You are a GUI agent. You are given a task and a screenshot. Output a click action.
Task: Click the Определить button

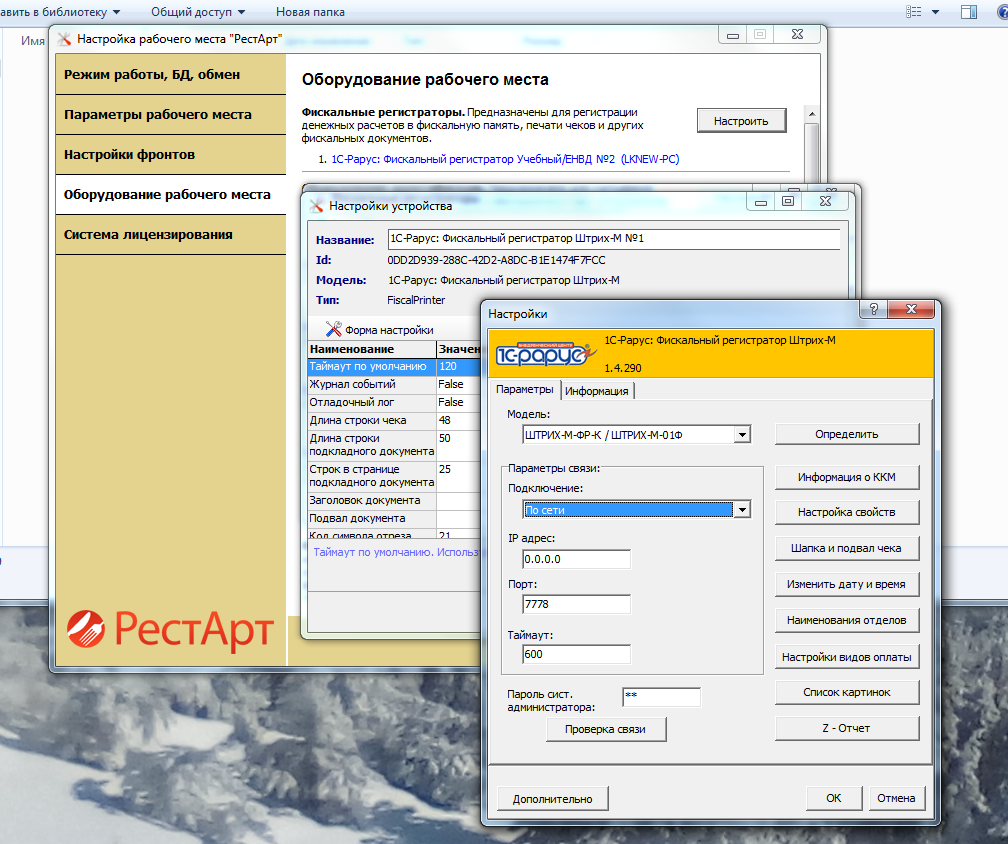(847, 434)
